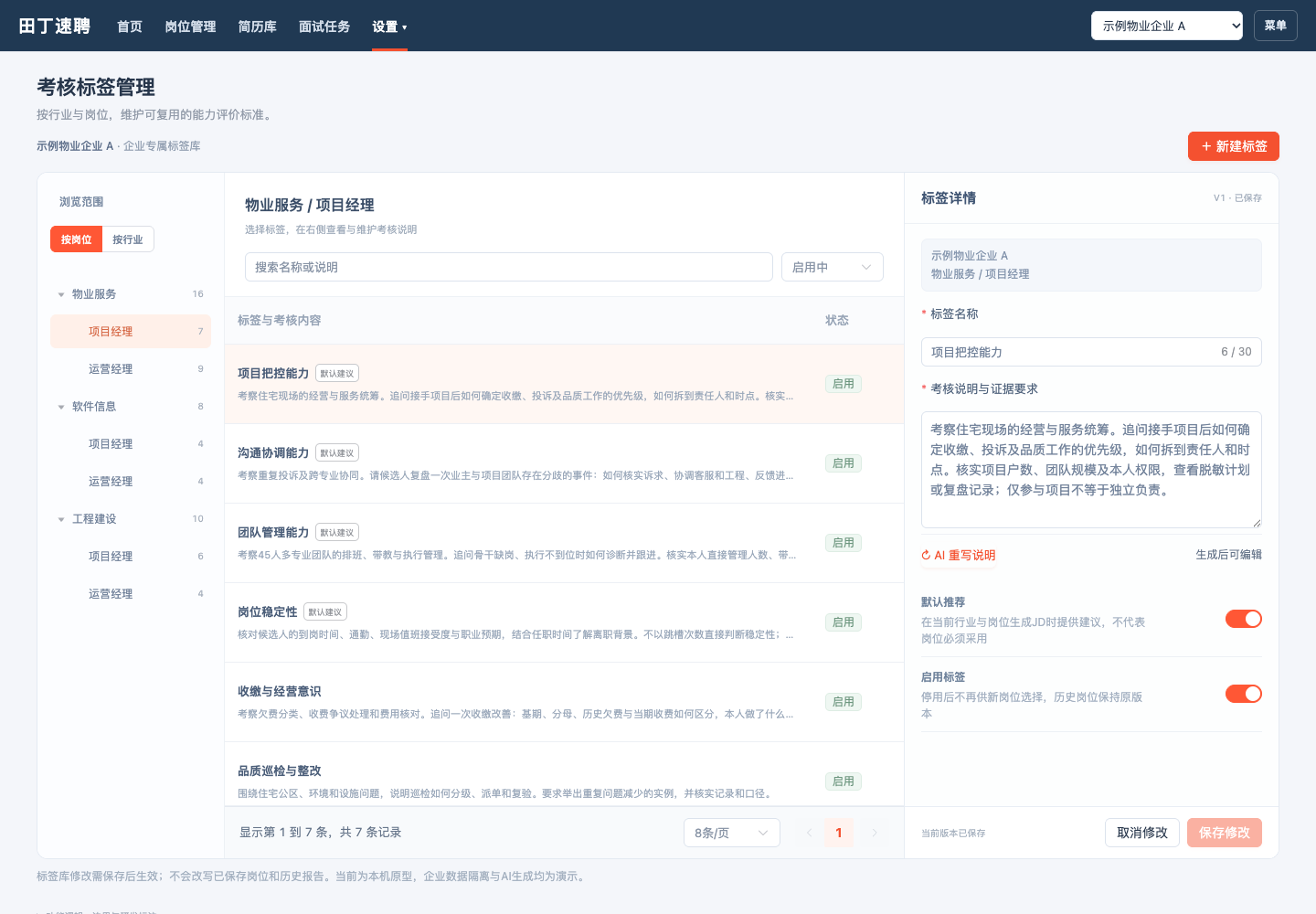Open the 设置 dropdown menu
This screenshot has width=1316, height=914.
tap(389, 27)
